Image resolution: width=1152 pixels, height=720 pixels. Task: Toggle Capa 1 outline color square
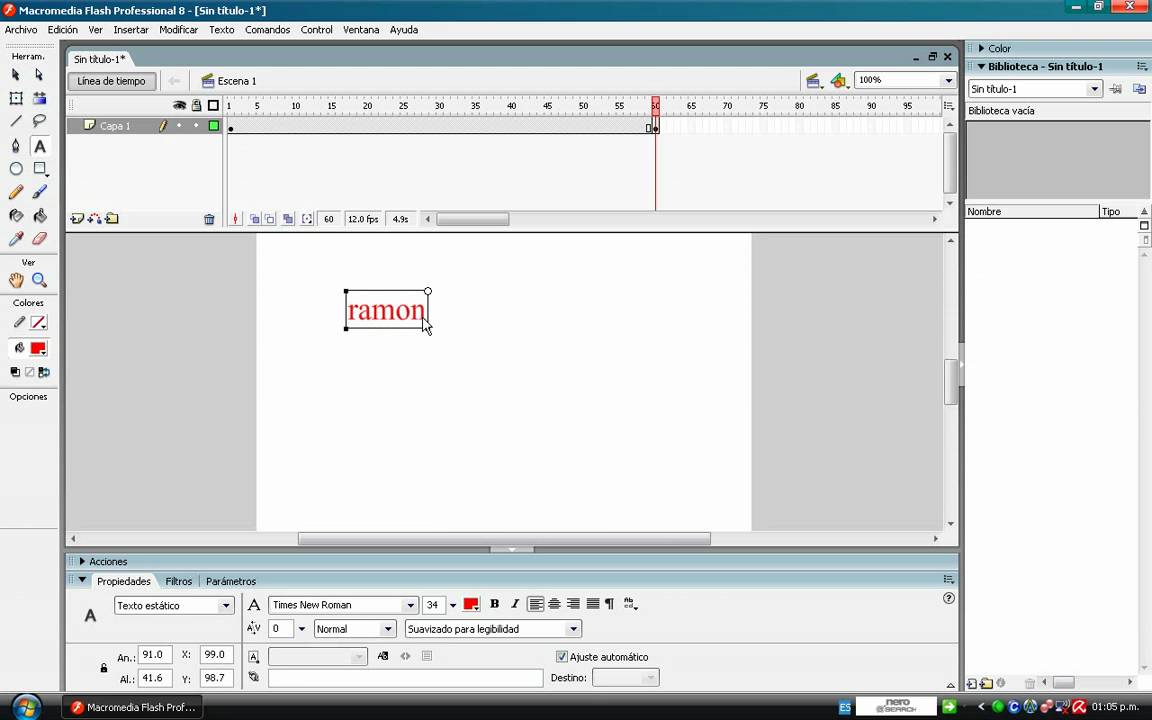pyautogui.click(x=214, y=126)
